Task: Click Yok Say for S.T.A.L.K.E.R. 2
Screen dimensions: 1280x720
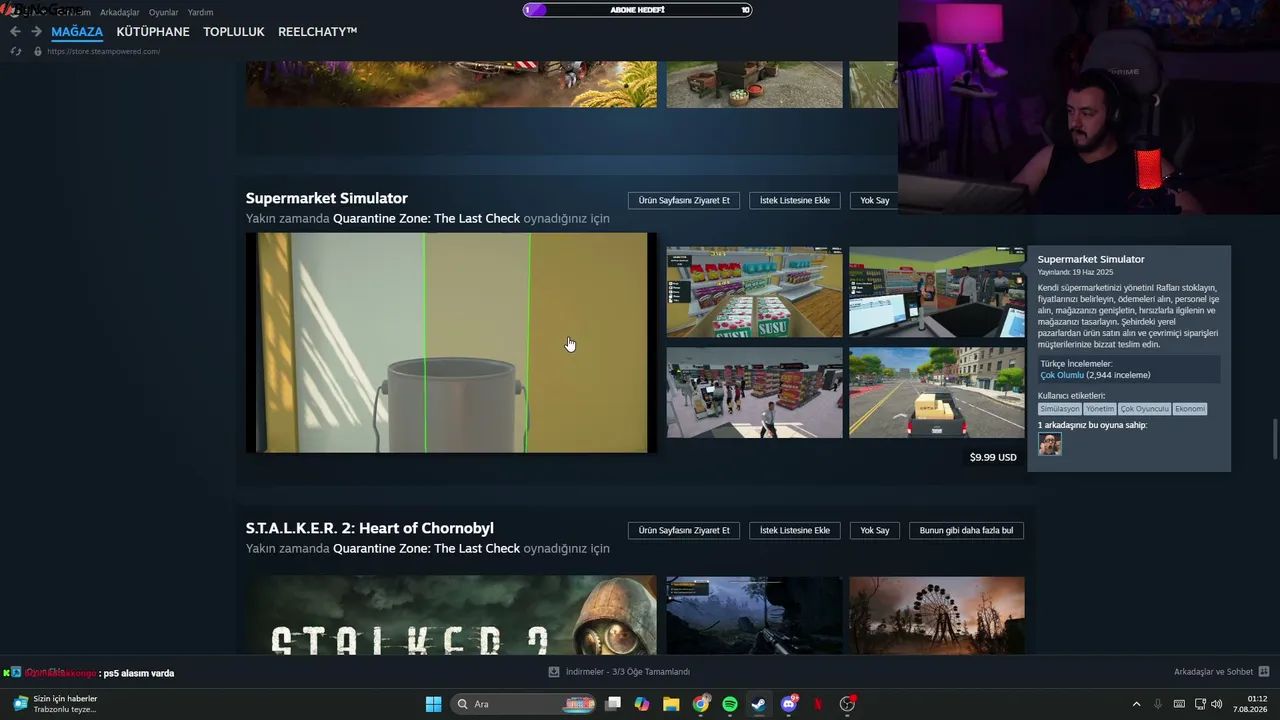Action: (x=875, y=530)
